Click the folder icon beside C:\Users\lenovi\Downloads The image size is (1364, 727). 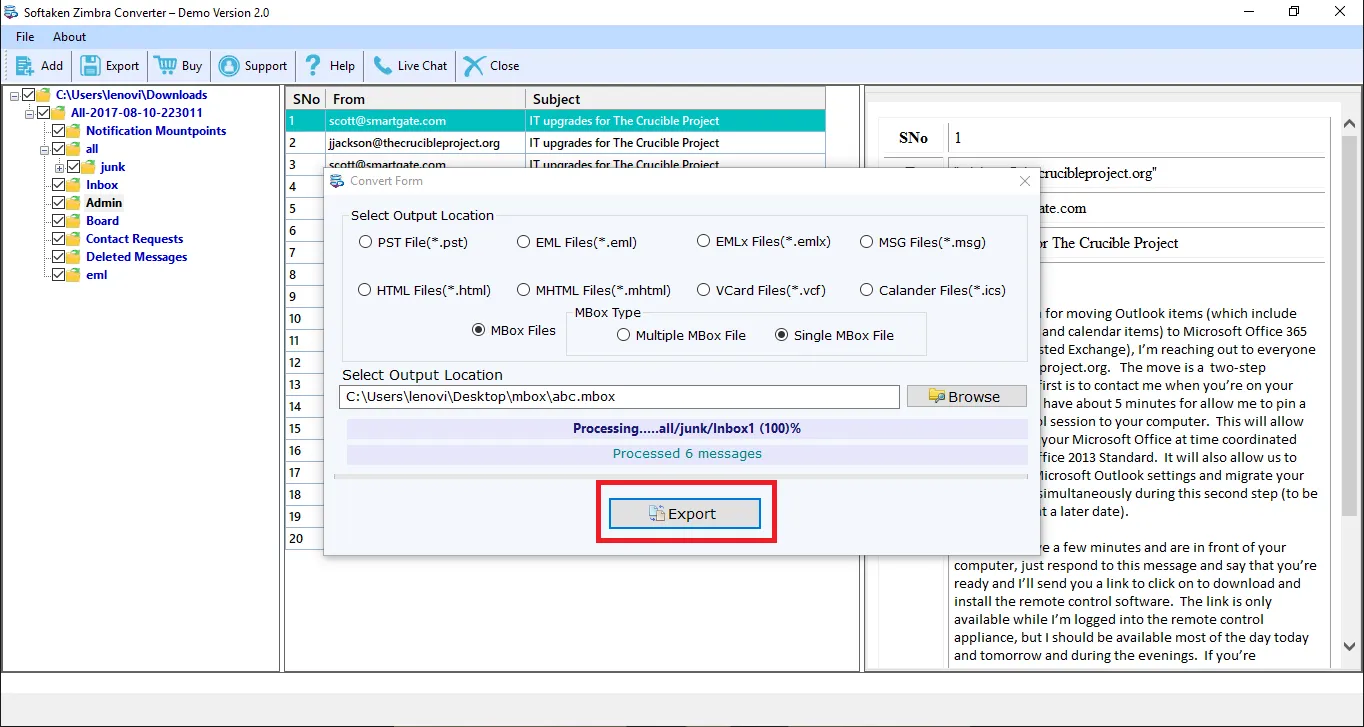44,95
